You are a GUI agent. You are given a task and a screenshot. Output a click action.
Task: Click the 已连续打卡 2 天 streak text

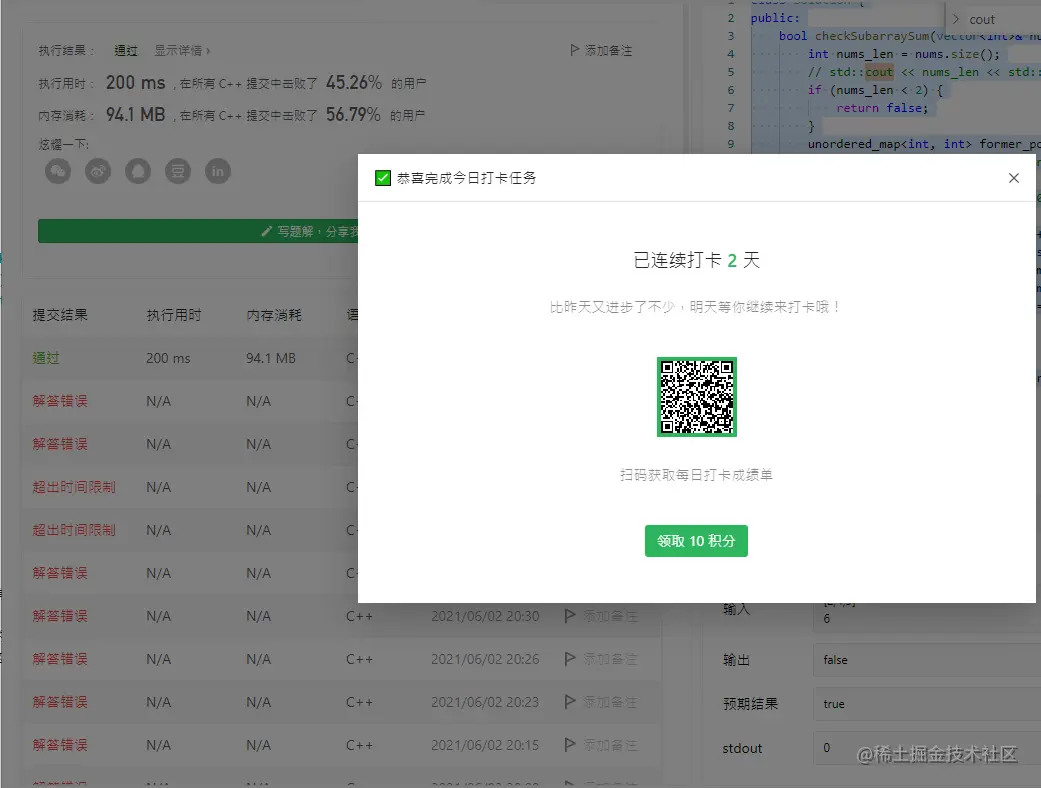(696, 260)
